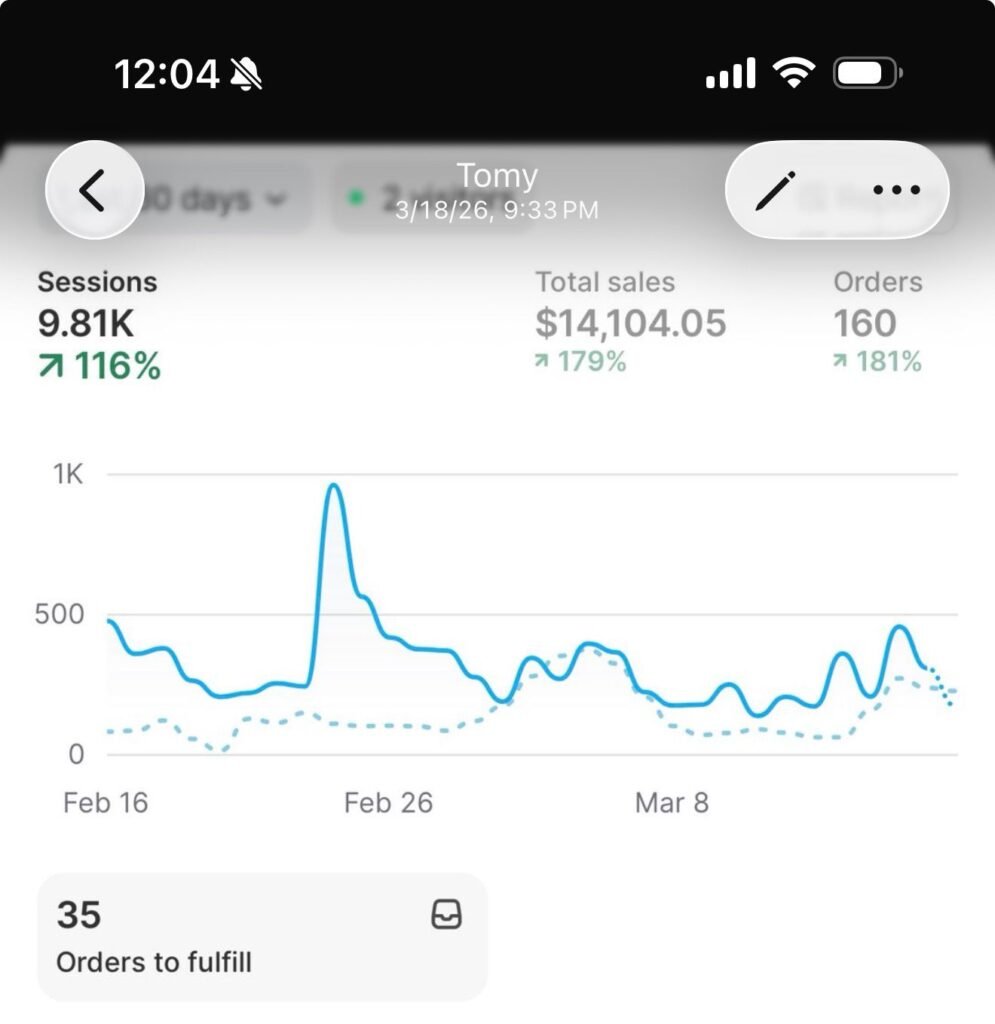
Task: Tap the Sessions 116% increase indicator
Action: click(99, 365)
